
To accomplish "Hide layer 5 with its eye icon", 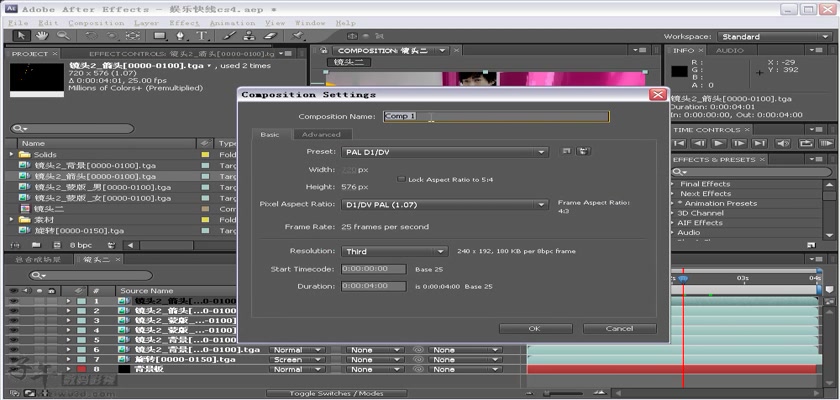I will click(x=13, y=339).
